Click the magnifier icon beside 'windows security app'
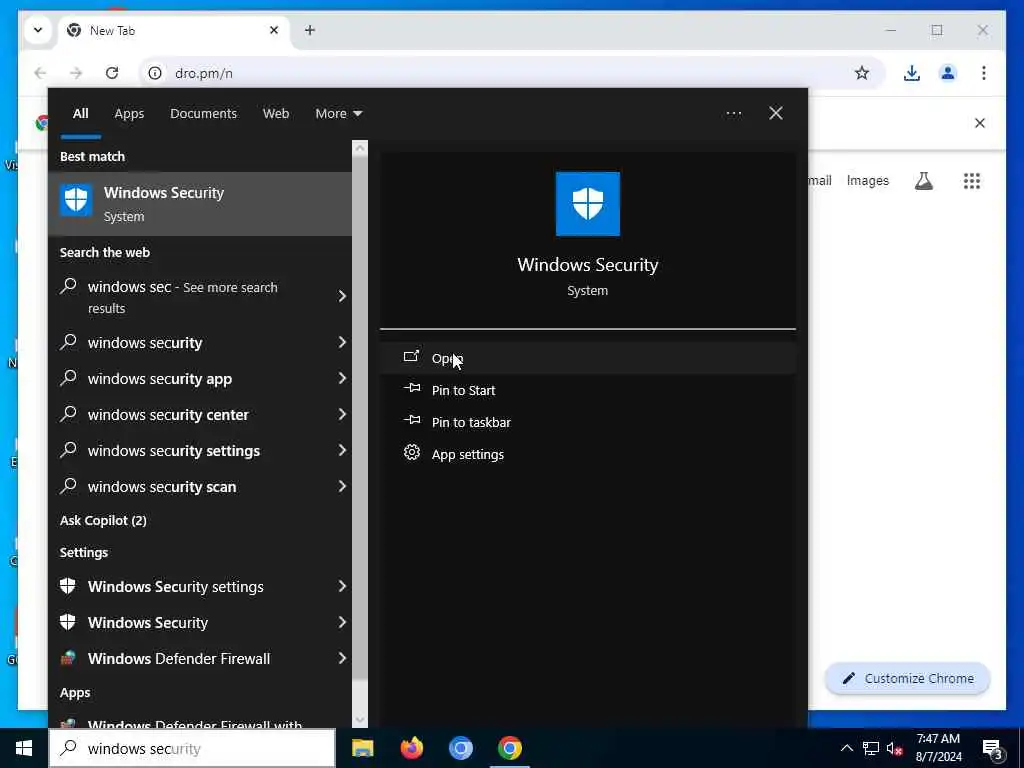Image resolution: width=1024 pixels, height=768 pixels. click(x=68, y=378)
